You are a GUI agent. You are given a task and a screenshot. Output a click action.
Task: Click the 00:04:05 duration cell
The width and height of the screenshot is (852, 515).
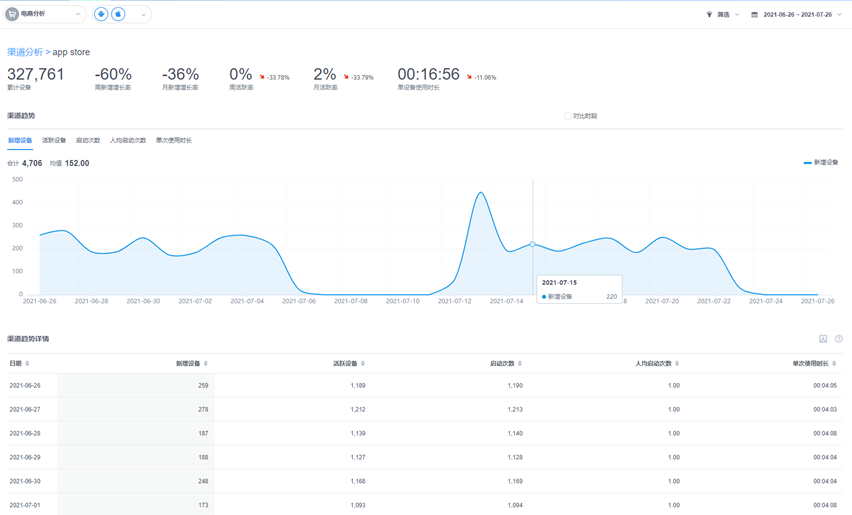pyautogui.click(x=825, y=385)
